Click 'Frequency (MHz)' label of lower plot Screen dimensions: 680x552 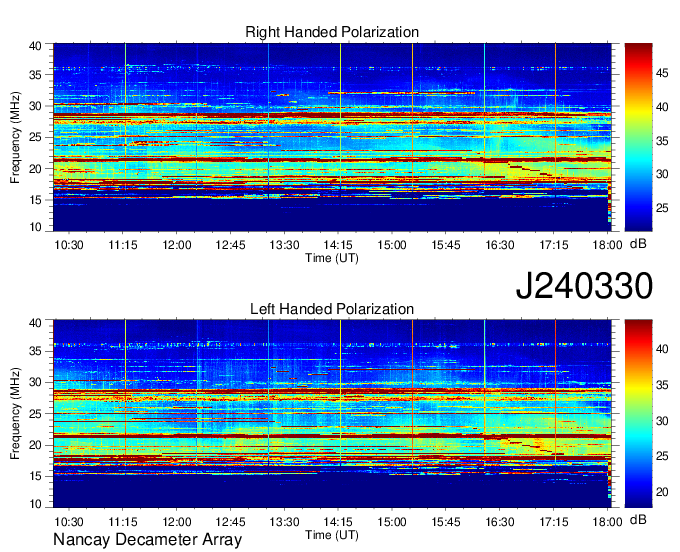[15, 414]
